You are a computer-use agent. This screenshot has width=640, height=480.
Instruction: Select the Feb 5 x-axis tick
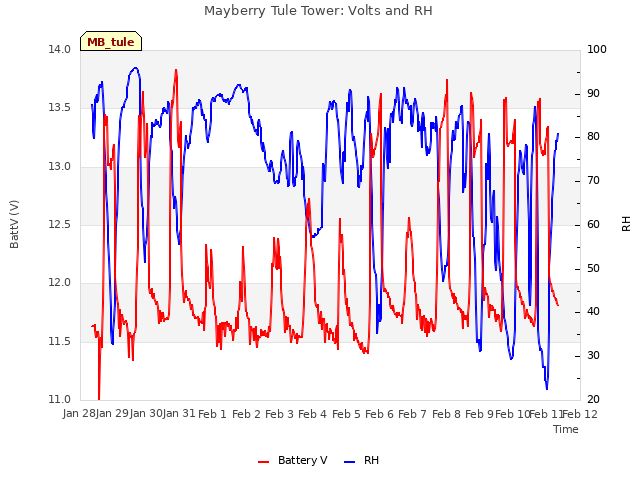(x=346, y=414)
